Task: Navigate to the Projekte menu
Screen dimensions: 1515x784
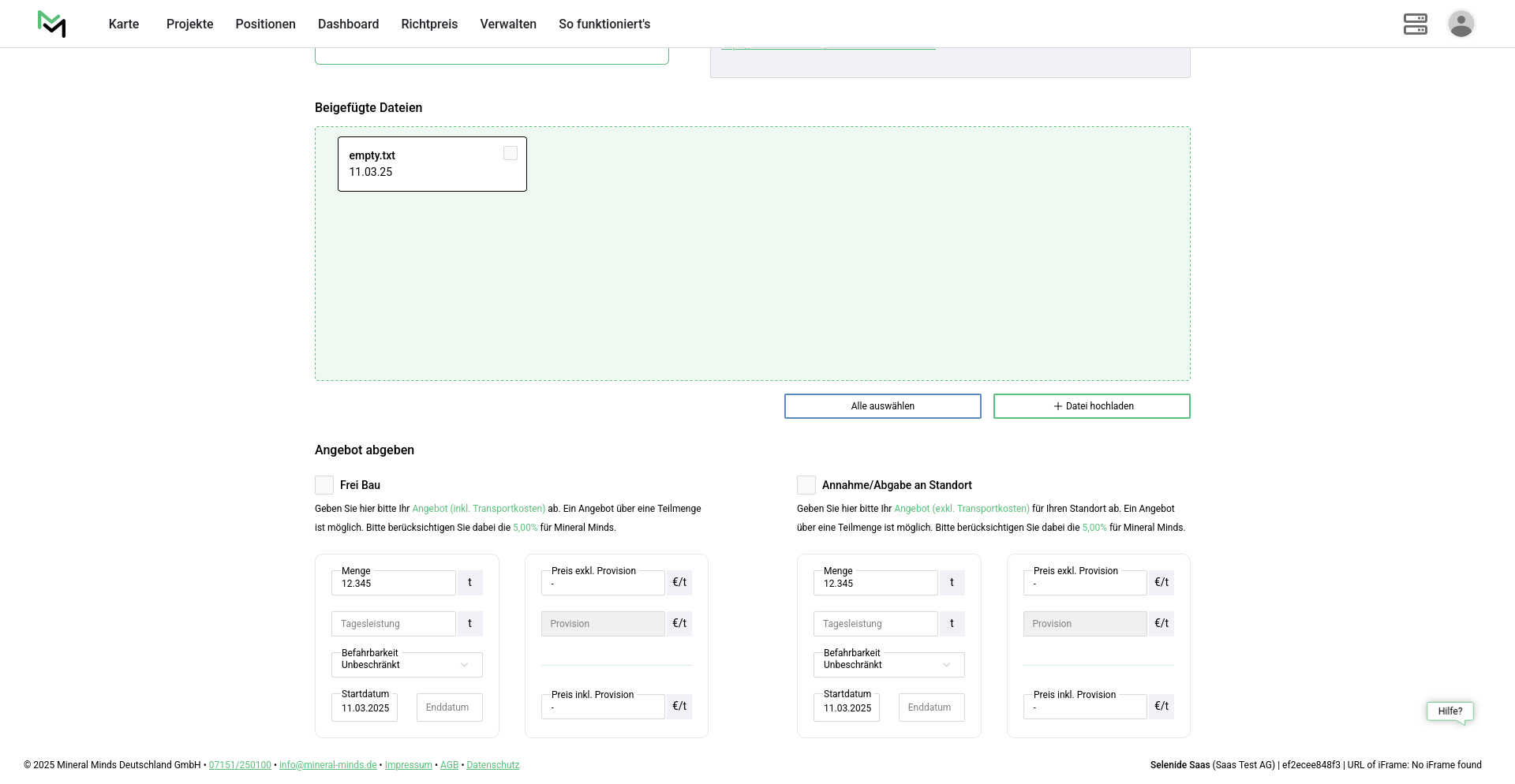Action: pyautogui.click(x=189, y=24)
